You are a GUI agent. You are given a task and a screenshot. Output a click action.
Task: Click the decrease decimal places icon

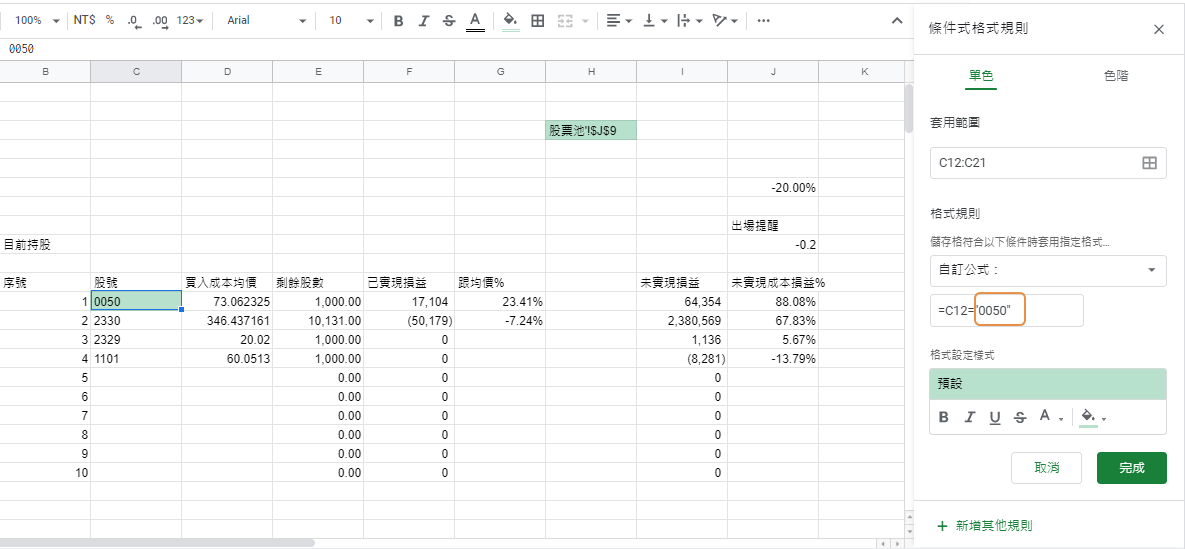tap(133, 20)
